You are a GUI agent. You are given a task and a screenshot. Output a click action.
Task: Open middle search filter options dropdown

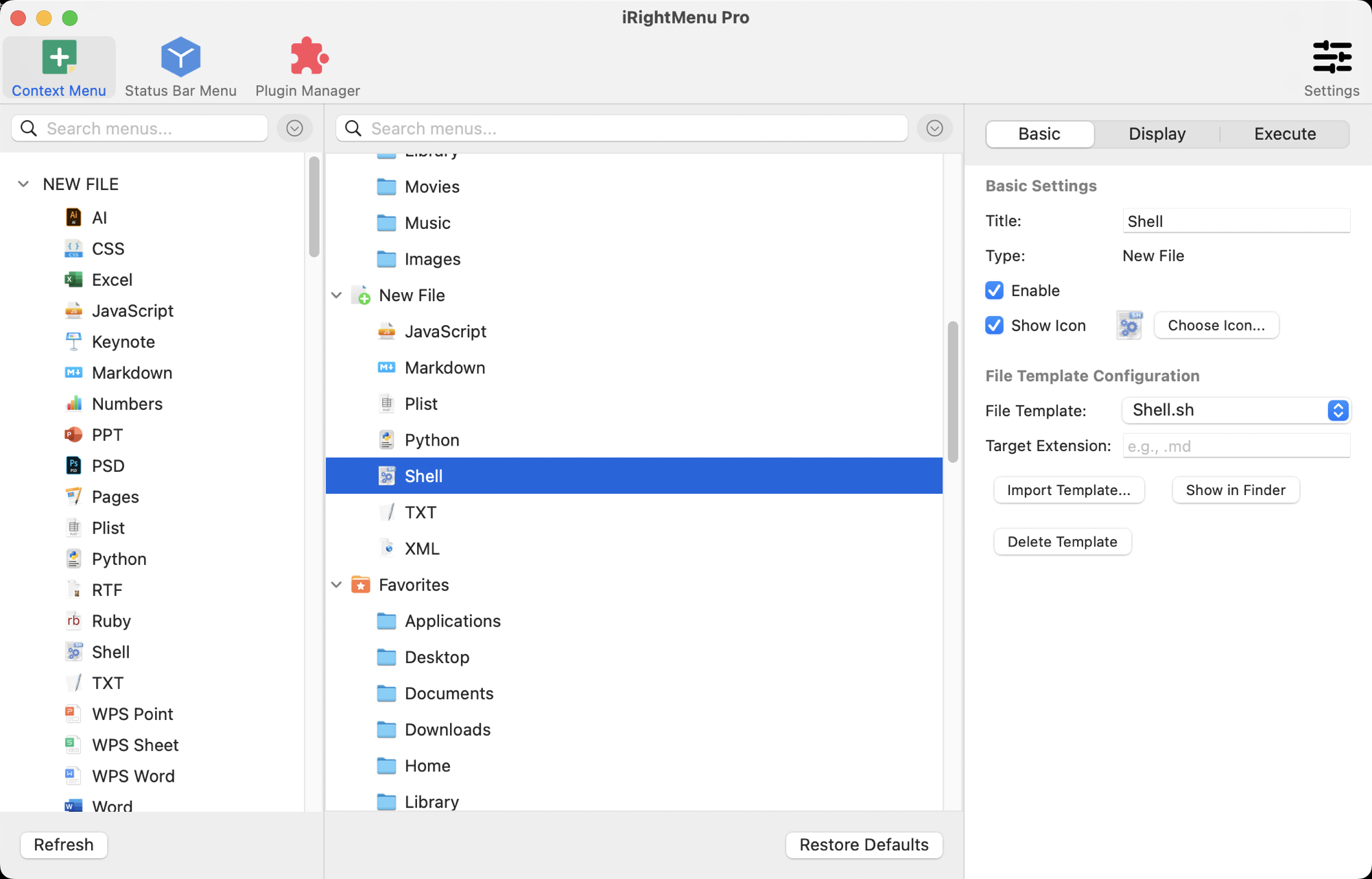[x=934, y=128]
